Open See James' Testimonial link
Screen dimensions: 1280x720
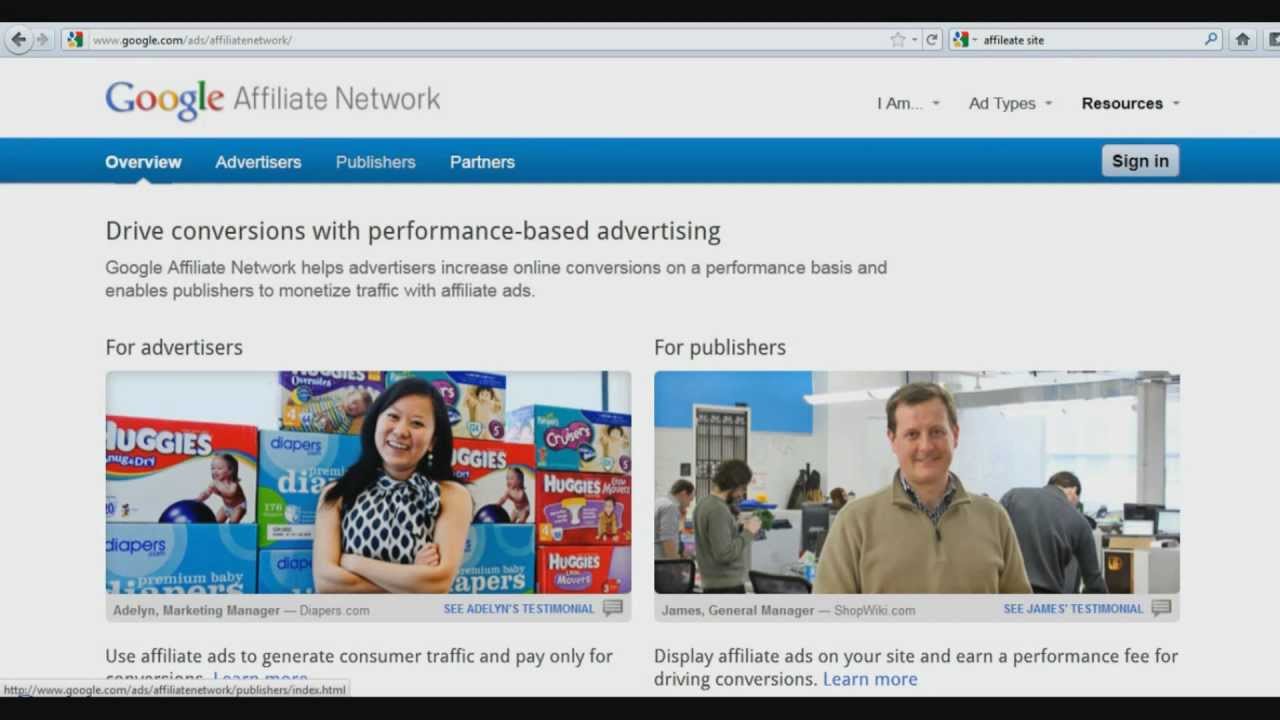[x=1073, y=608]
